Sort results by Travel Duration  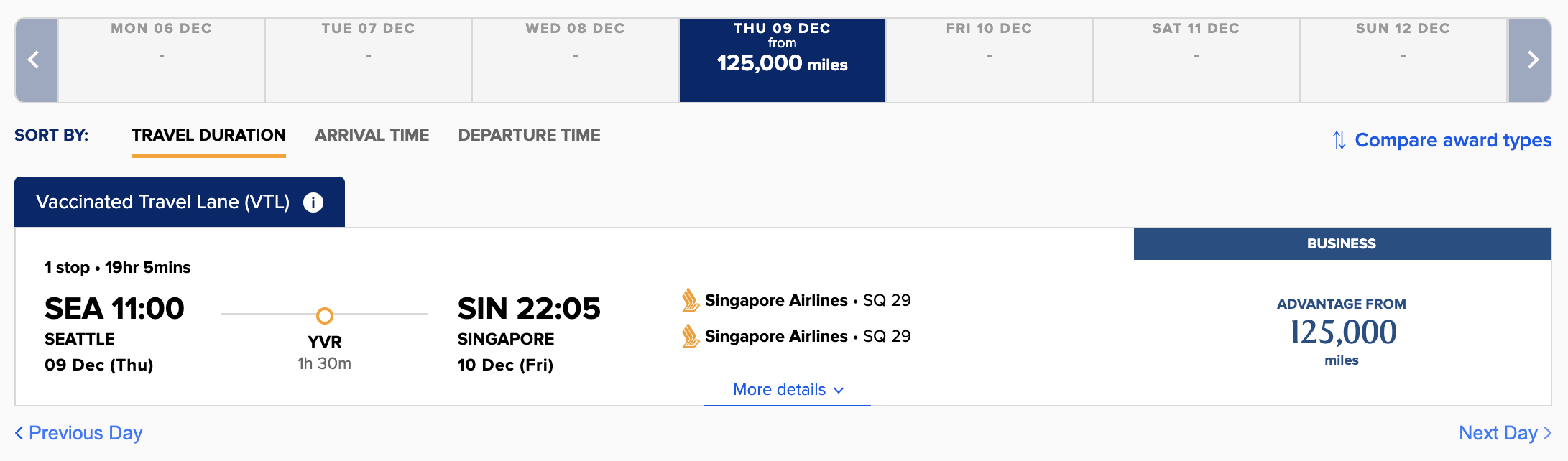(x=208, y=136)
